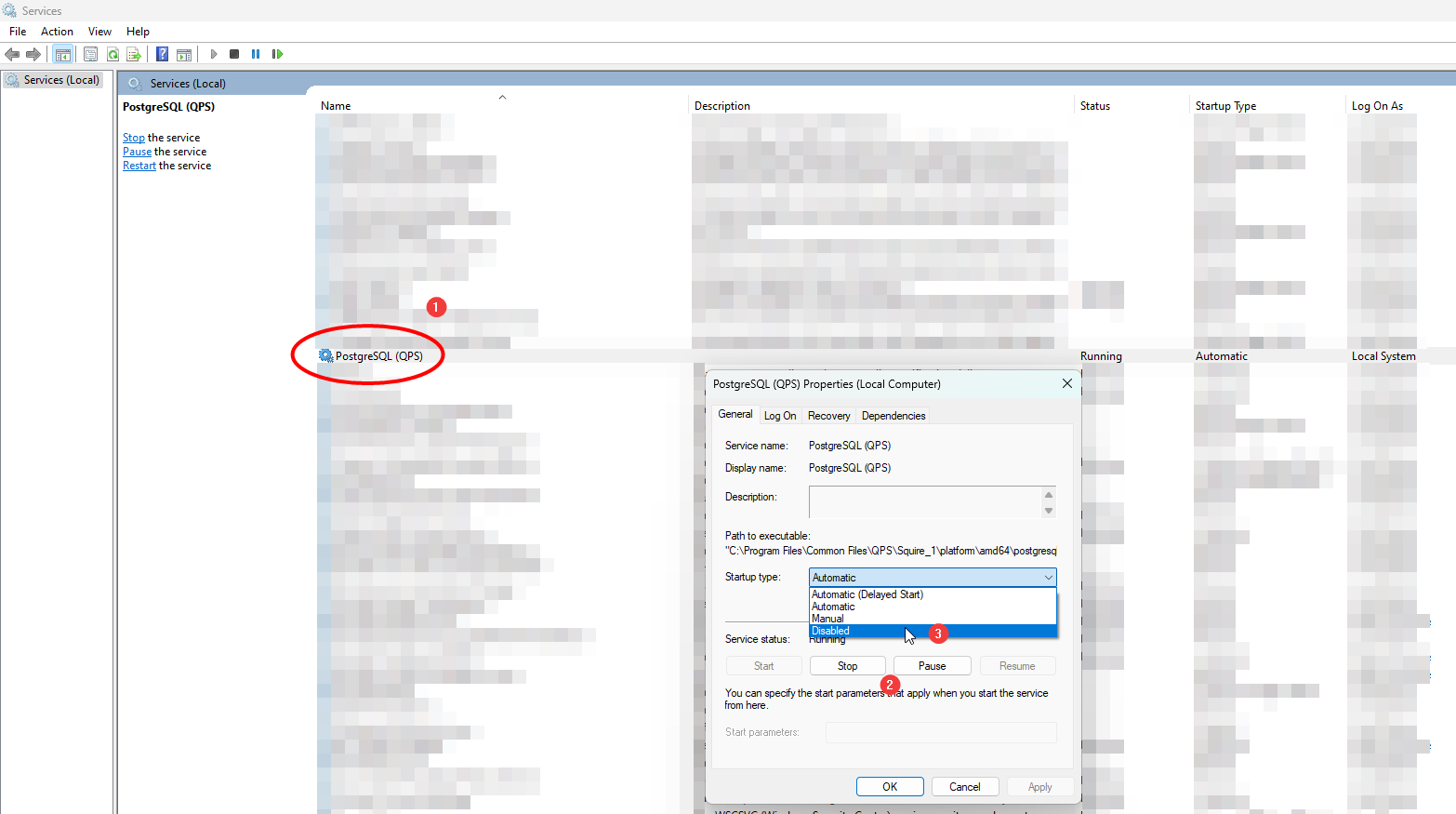Click the Running status of PostgreSQL (QPS) row
The width and height of the screenshot is (1456, 814).
(1101, 356)
